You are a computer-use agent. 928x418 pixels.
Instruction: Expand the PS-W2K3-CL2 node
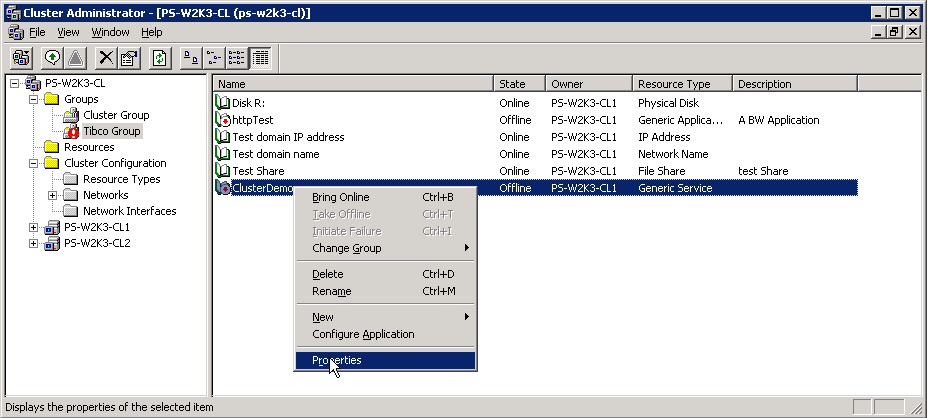(x=34, y=243)
